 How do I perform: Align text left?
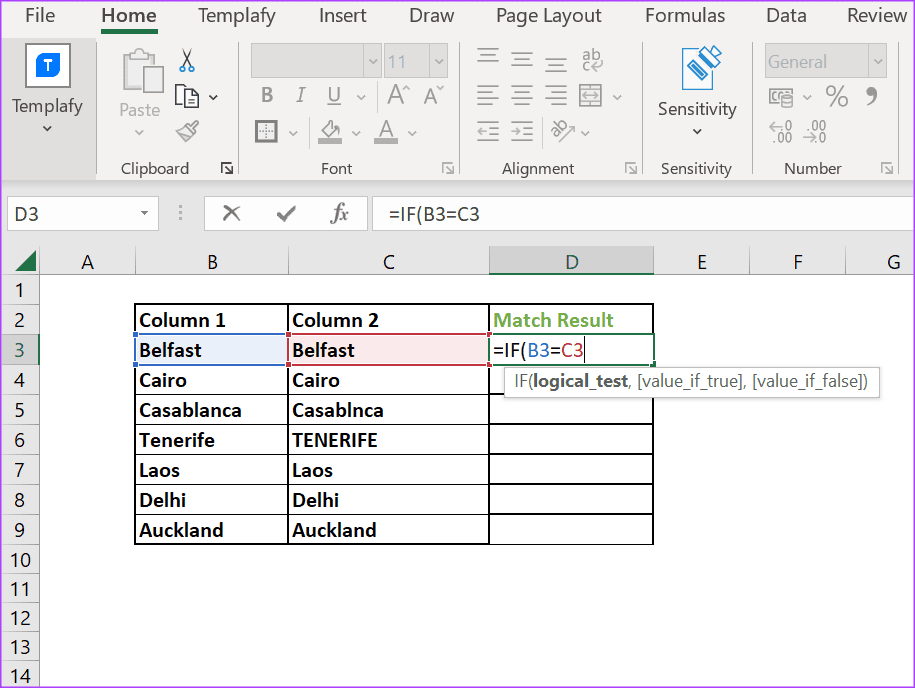tap(488, 95)
